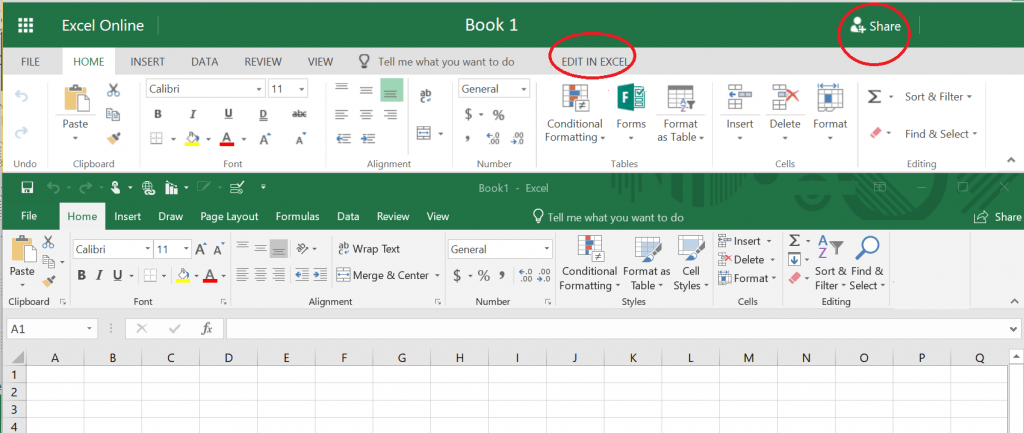The width and height of the screenshot is (1024, 433).
Task: Click EDIT IN EXCEL button
Action: 595,62
